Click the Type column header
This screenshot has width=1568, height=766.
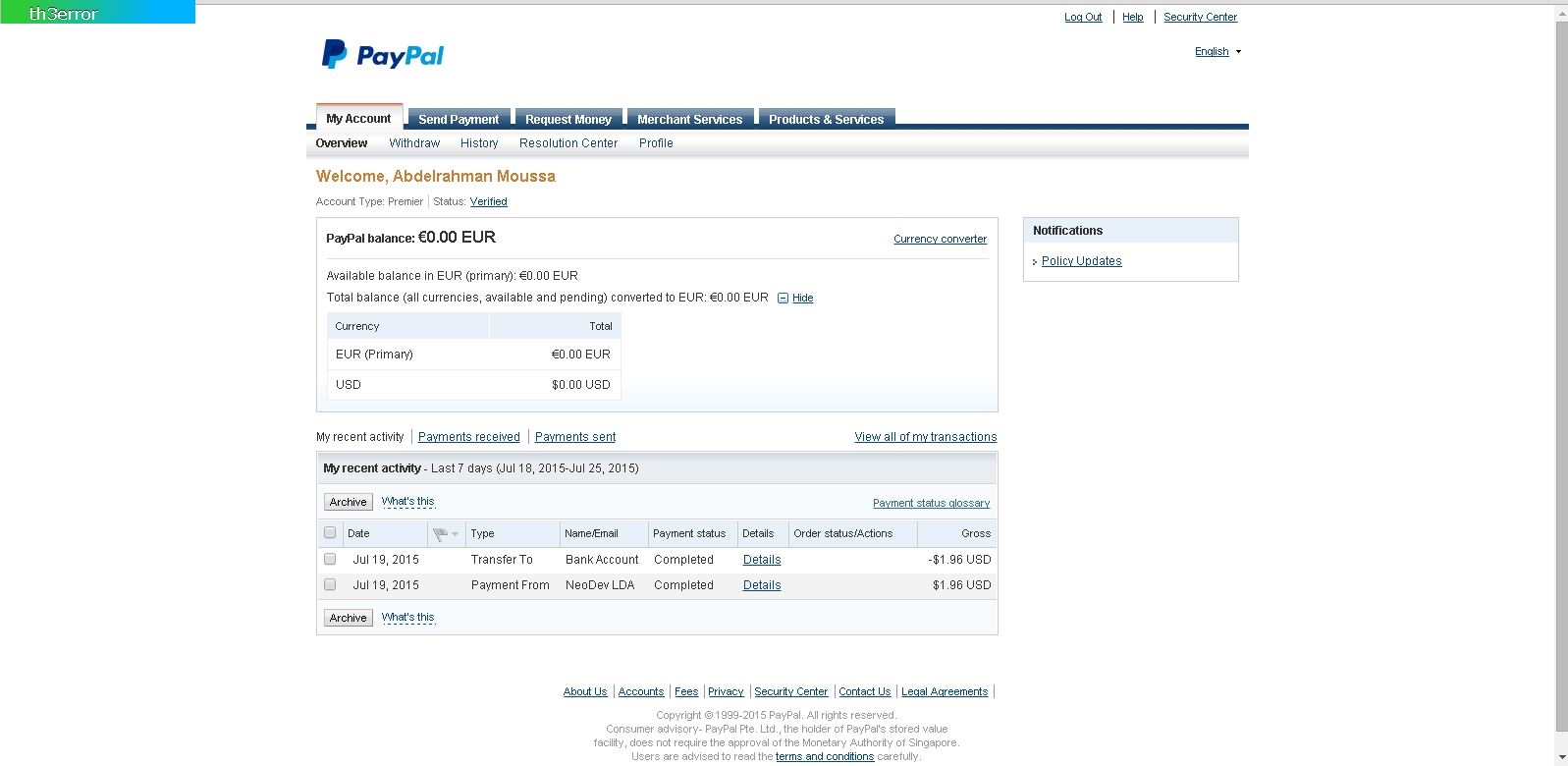(482, 533)
